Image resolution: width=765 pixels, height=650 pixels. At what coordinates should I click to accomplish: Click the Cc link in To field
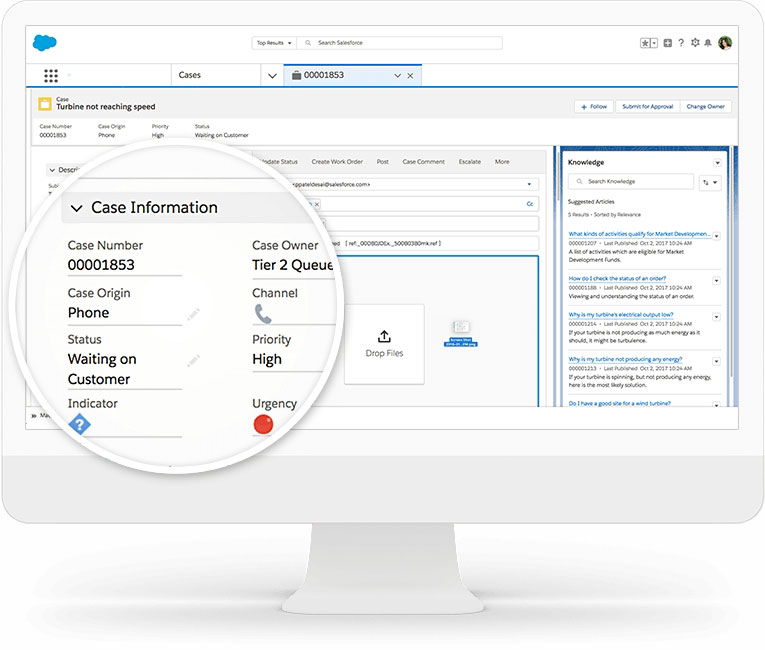530,204
